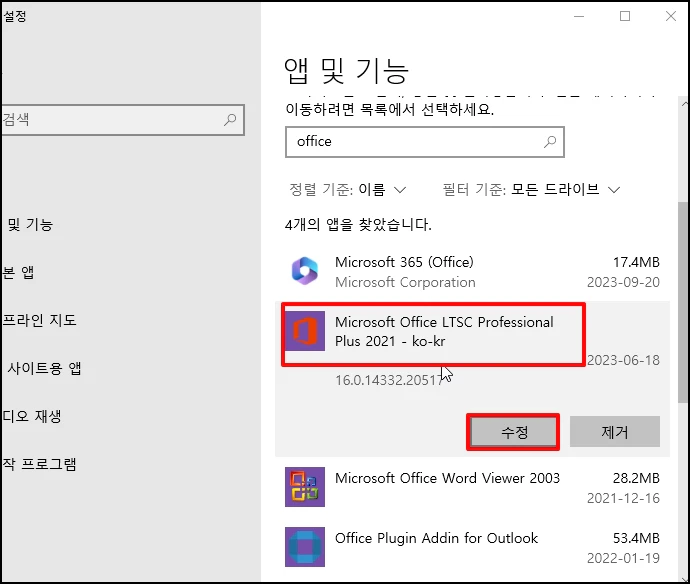Focus the settings 검색 input field
The image size is (690, 584).
click(x=122, y=119)
